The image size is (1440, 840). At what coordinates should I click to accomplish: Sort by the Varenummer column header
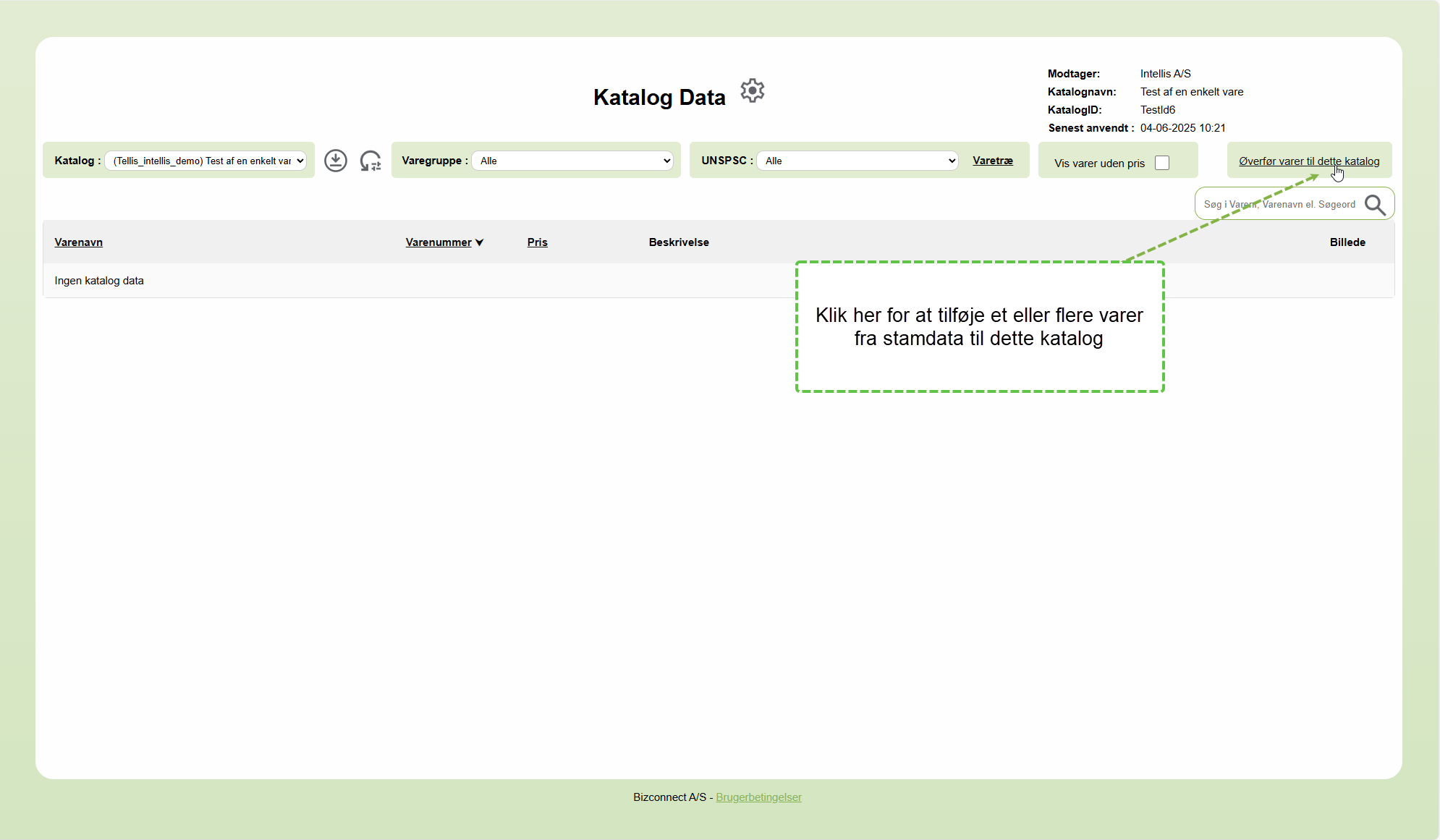[438, 242]
